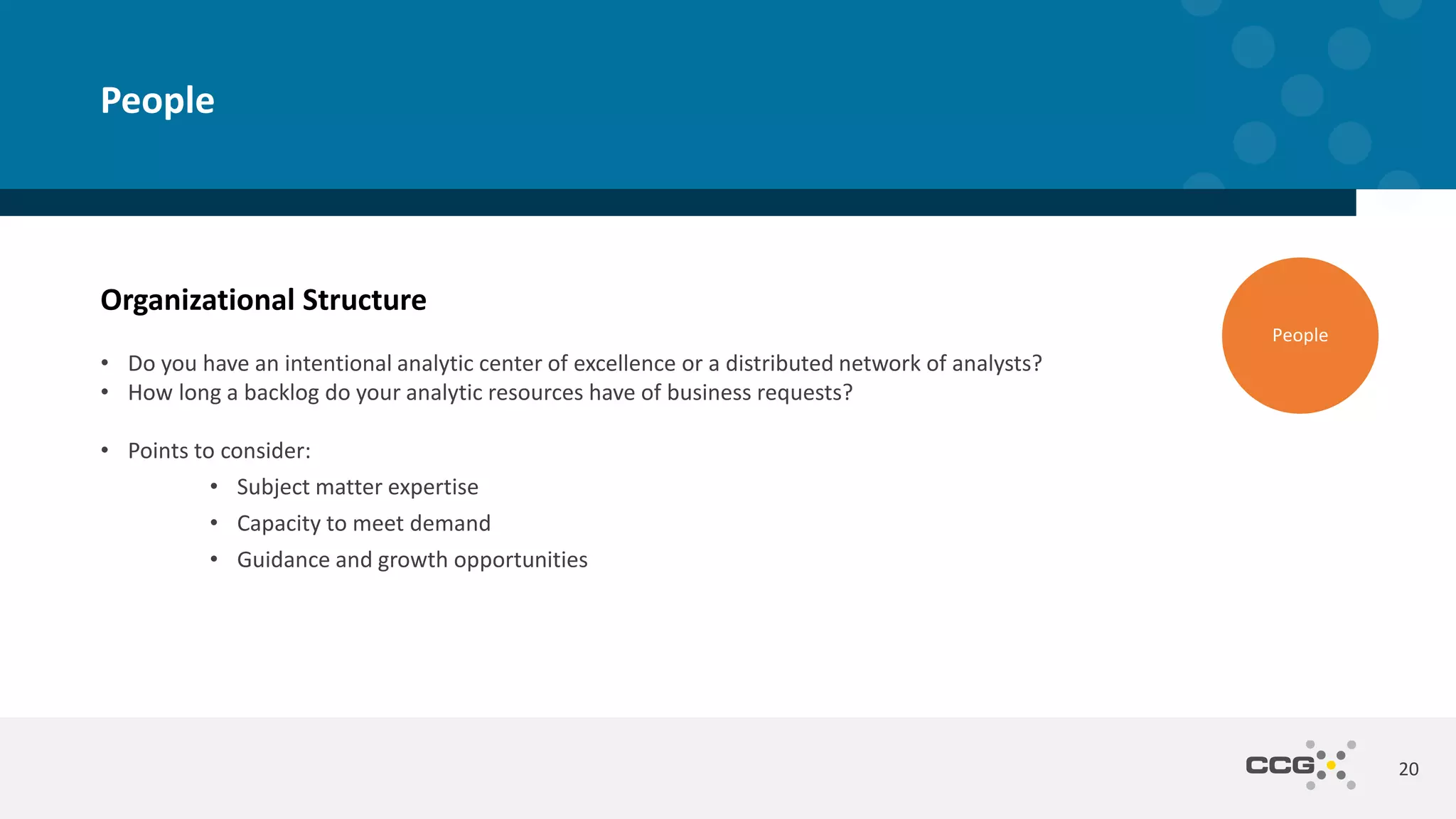Click the bullet before 'How long a backlog'
The image size is (1456, 819).
(x=105, y=392)
